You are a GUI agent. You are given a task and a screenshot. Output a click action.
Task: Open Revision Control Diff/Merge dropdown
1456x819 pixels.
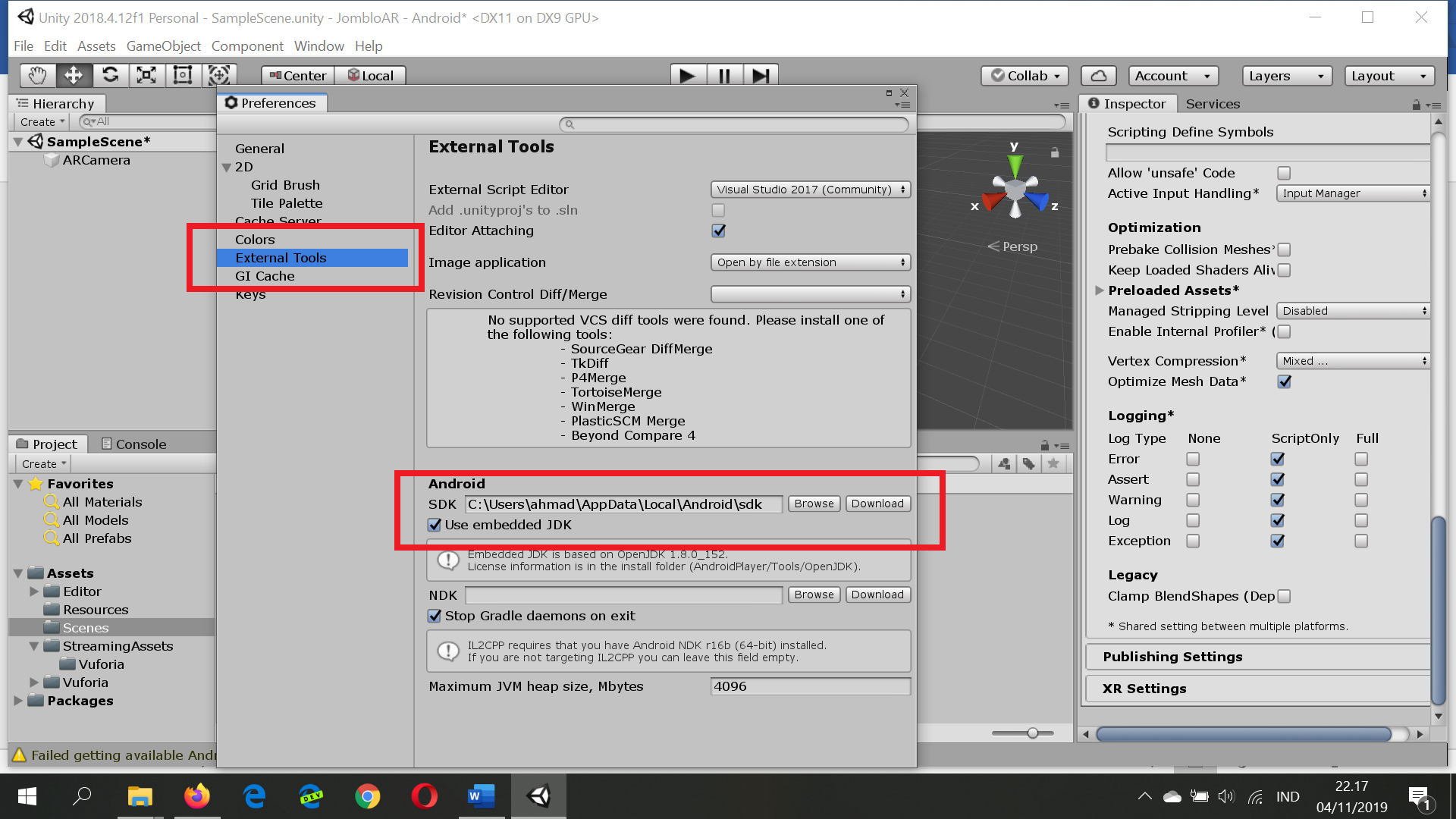(811, 294)
